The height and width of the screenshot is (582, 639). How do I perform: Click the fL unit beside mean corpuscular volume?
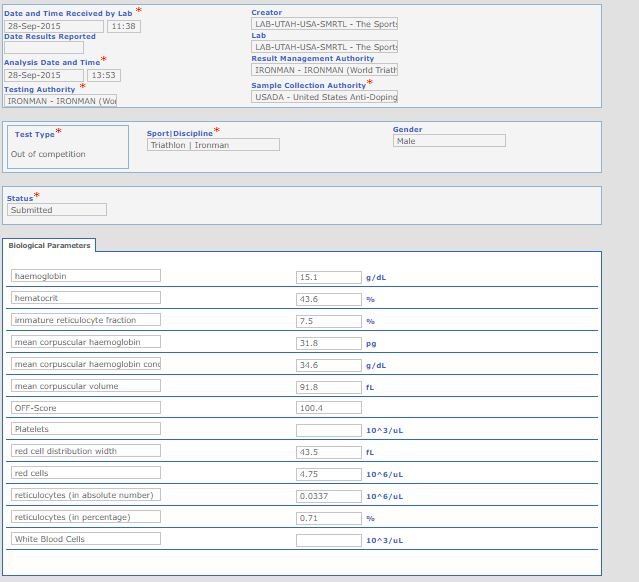370,388
